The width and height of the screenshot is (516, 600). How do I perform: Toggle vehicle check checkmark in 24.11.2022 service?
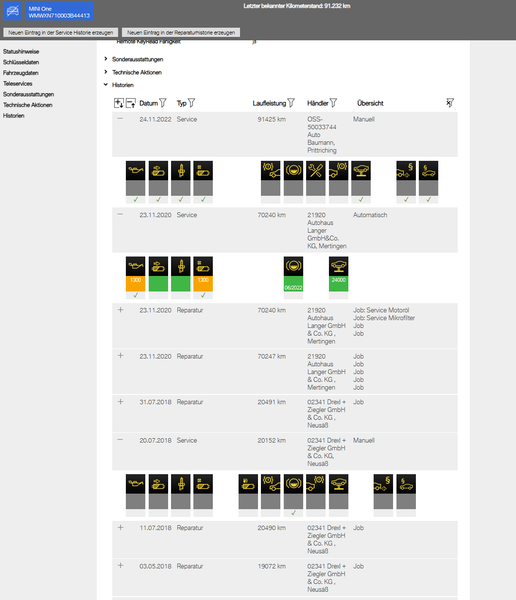(361, 199)
